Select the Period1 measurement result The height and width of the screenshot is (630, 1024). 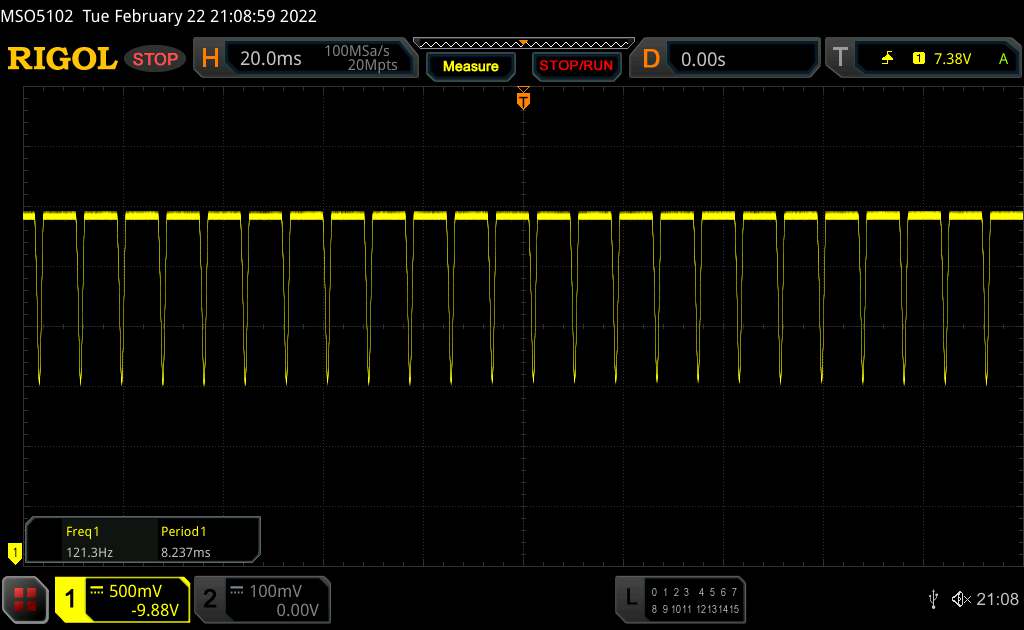[x=186, y=542]
